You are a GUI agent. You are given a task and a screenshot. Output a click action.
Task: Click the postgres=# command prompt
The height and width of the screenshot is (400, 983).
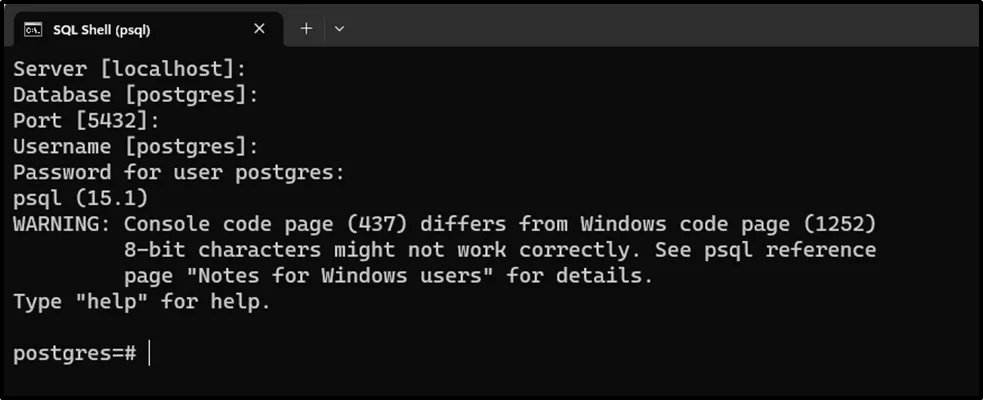[x=74, y=354]
